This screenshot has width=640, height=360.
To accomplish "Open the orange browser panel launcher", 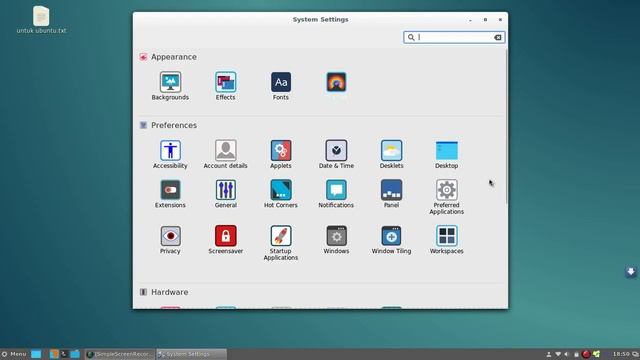I will pos(54,354).
